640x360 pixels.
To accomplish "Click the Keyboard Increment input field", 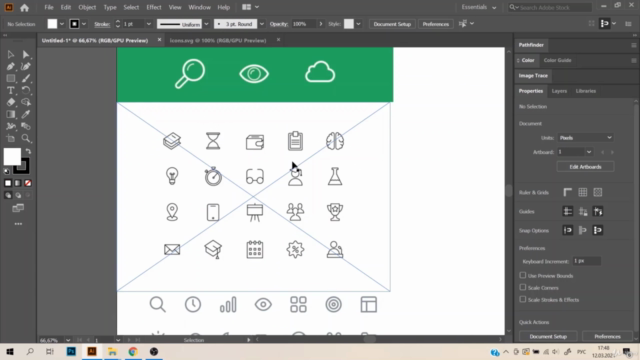I will [587, 261].
